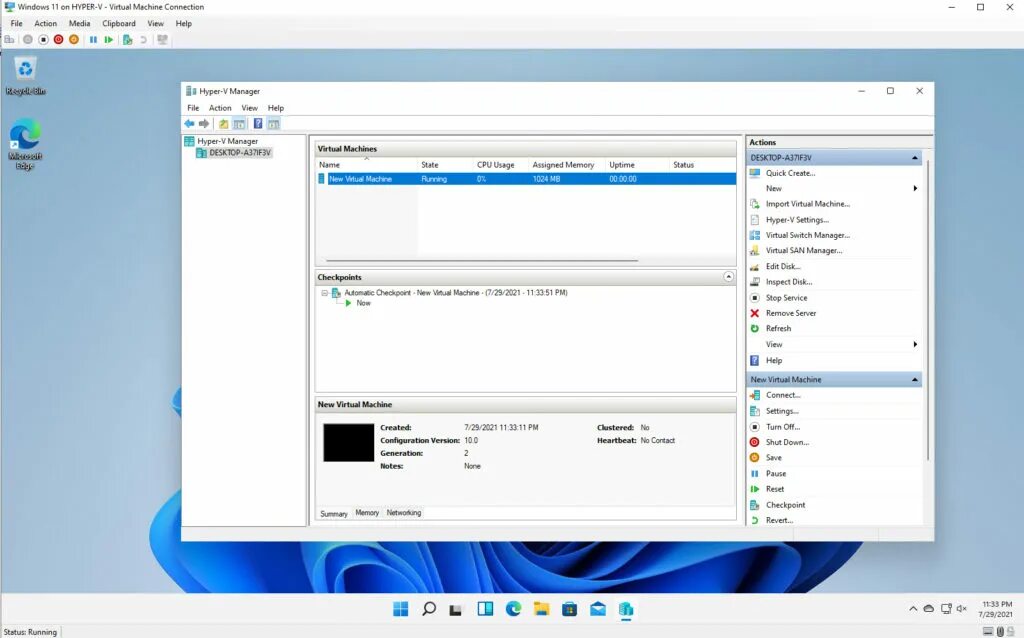Open Quick Create from the Actions pane

coord(788,172)
